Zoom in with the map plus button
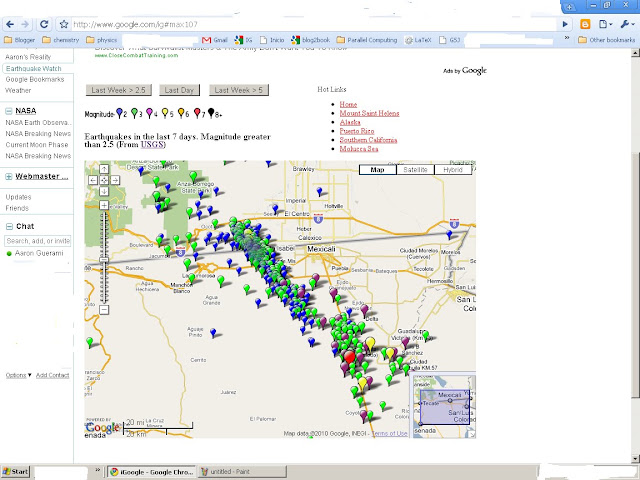This screenshot has width=640, height=480. pyautogui.click(x=104, y=205)
